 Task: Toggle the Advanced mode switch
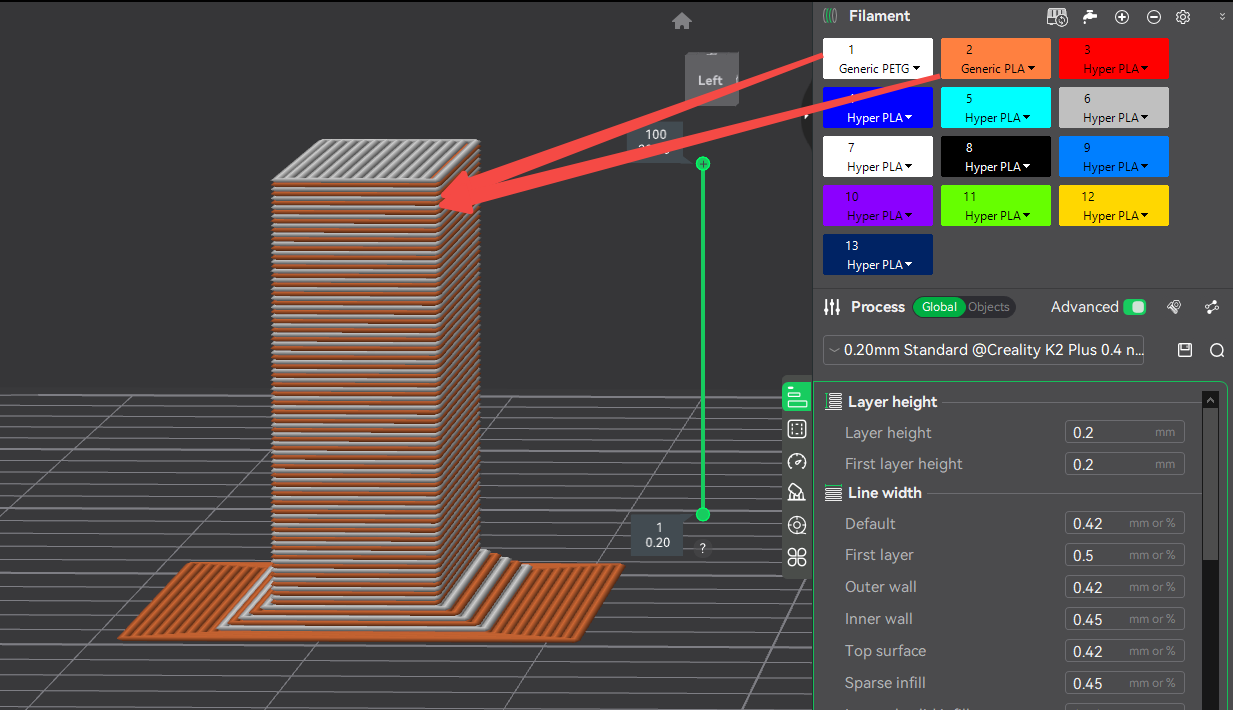pyautogui.click(x=1134, y=307)
